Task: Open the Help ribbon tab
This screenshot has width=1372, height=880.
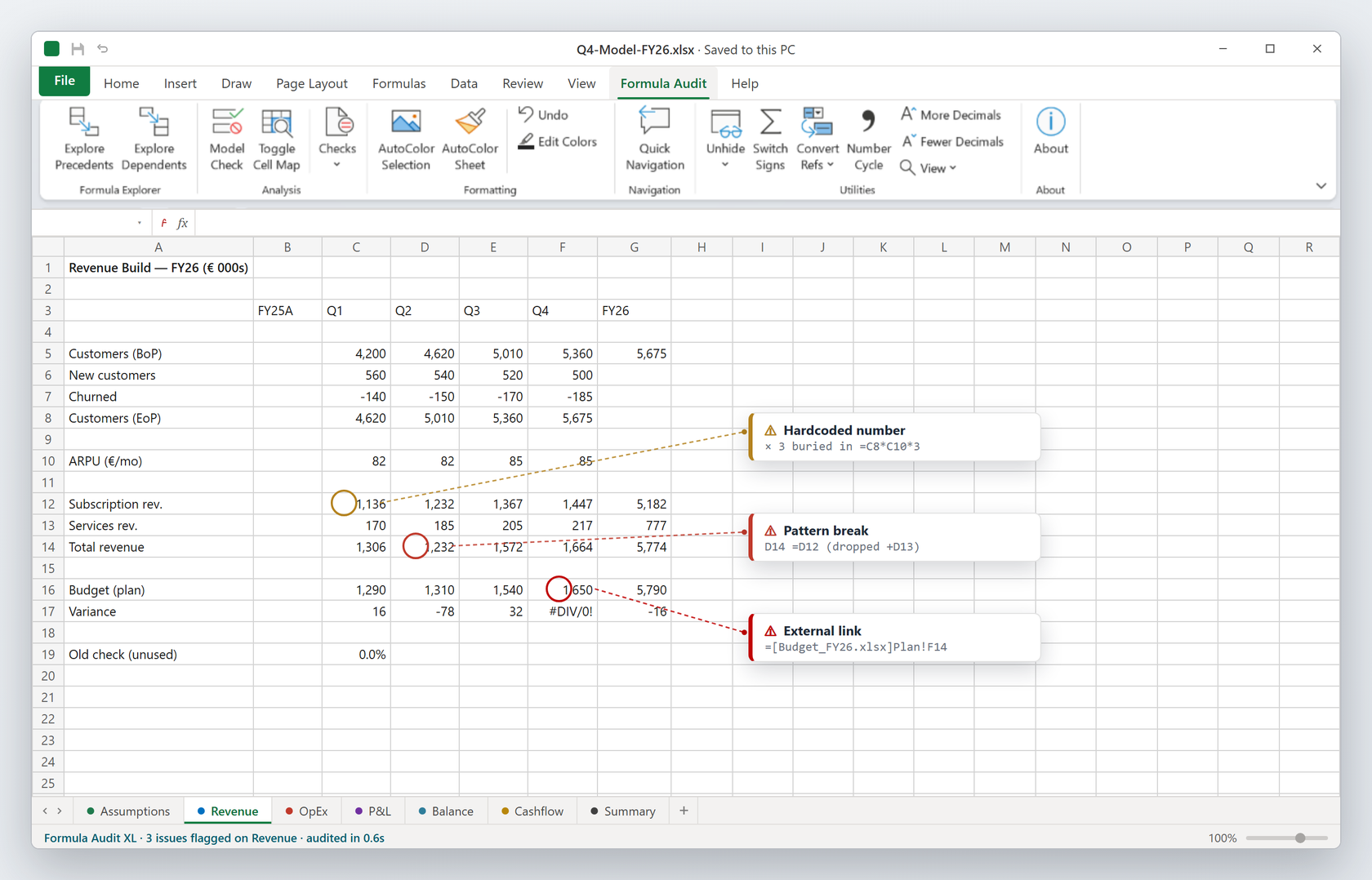Action: [744, 83]
